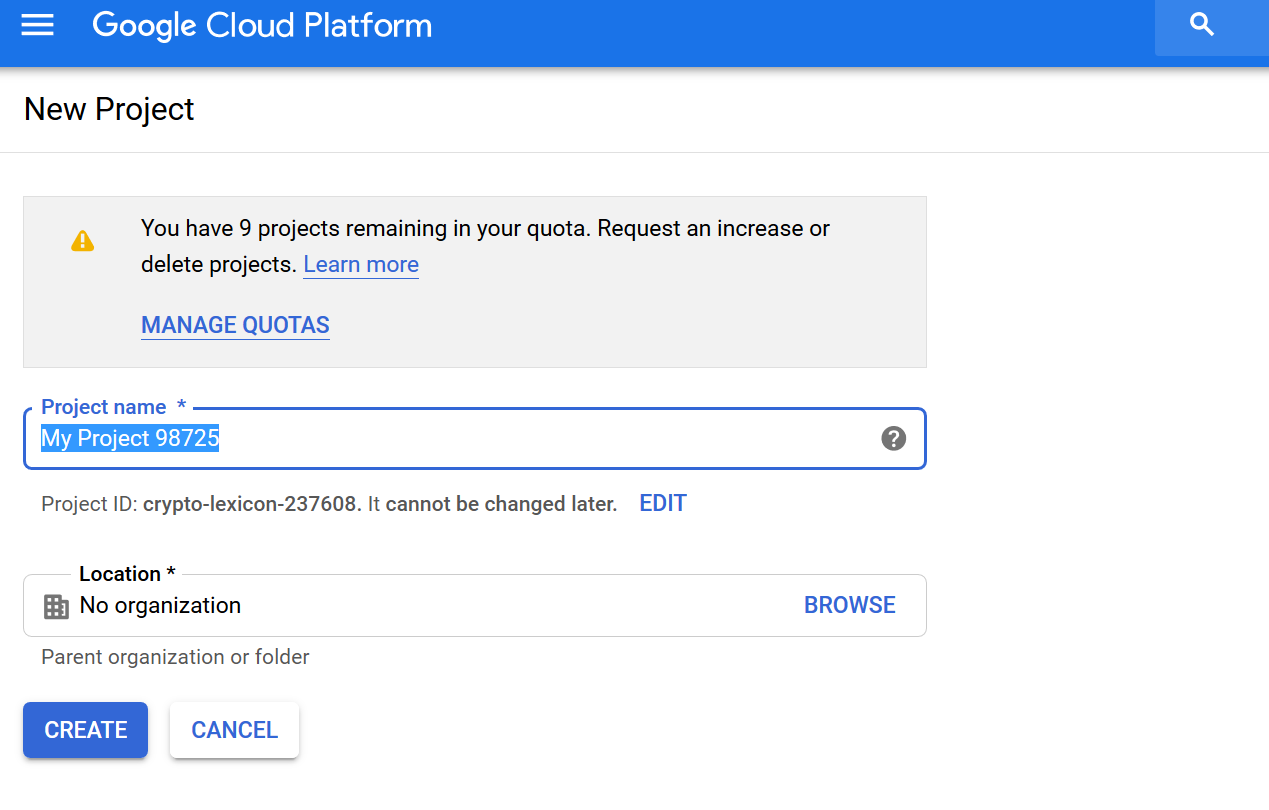1269x810 pixels.
Task: Click the search magnifier icon
Action: pos(1202,25)
